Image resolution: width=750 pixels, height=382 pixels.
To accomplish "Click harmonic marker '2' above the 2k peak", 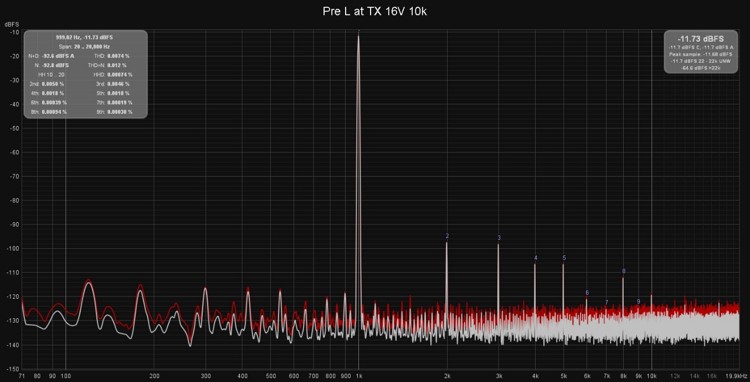I will 447,236.
